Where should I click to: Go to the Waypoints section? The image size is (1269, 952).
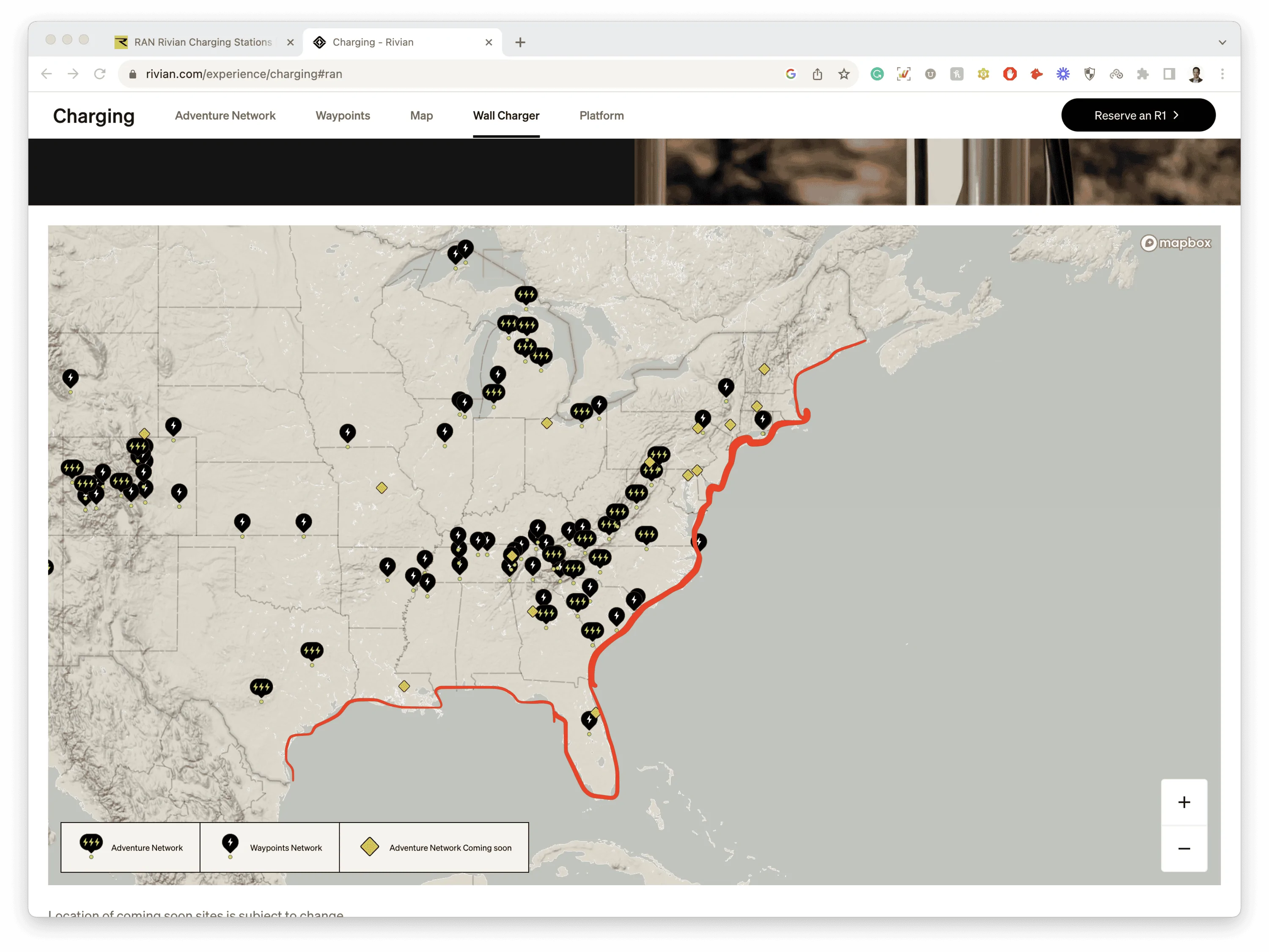[343, 115]
